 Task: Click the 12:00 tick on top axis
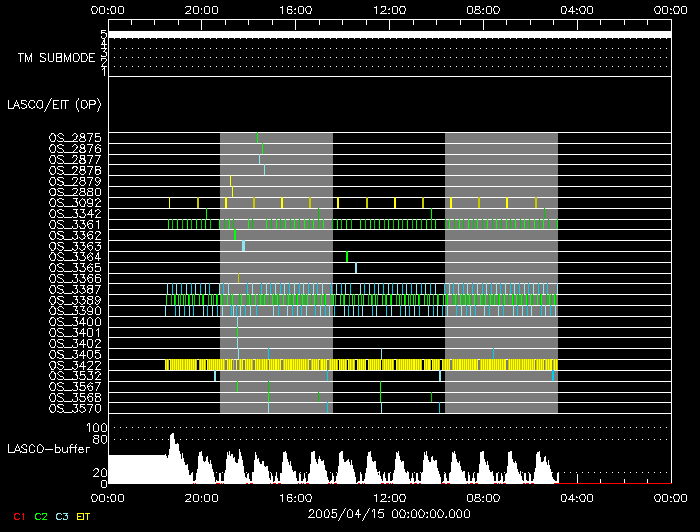(x=389, y=9)
